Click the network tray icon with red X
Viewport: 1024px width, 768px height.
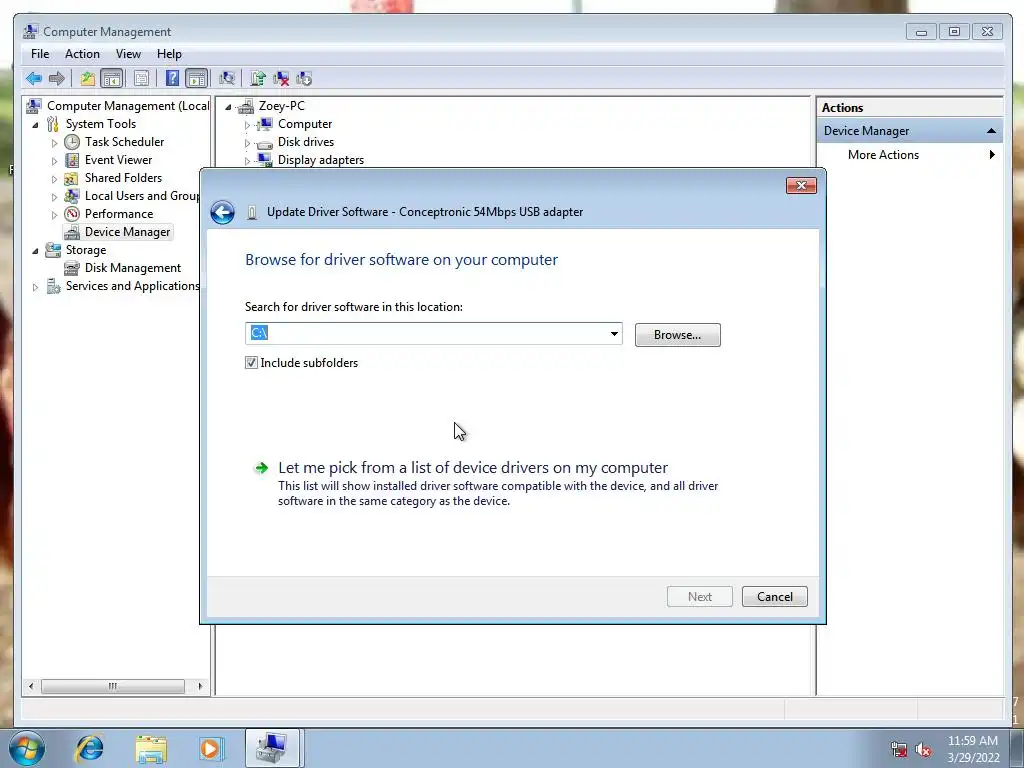[x=899, y=750]
